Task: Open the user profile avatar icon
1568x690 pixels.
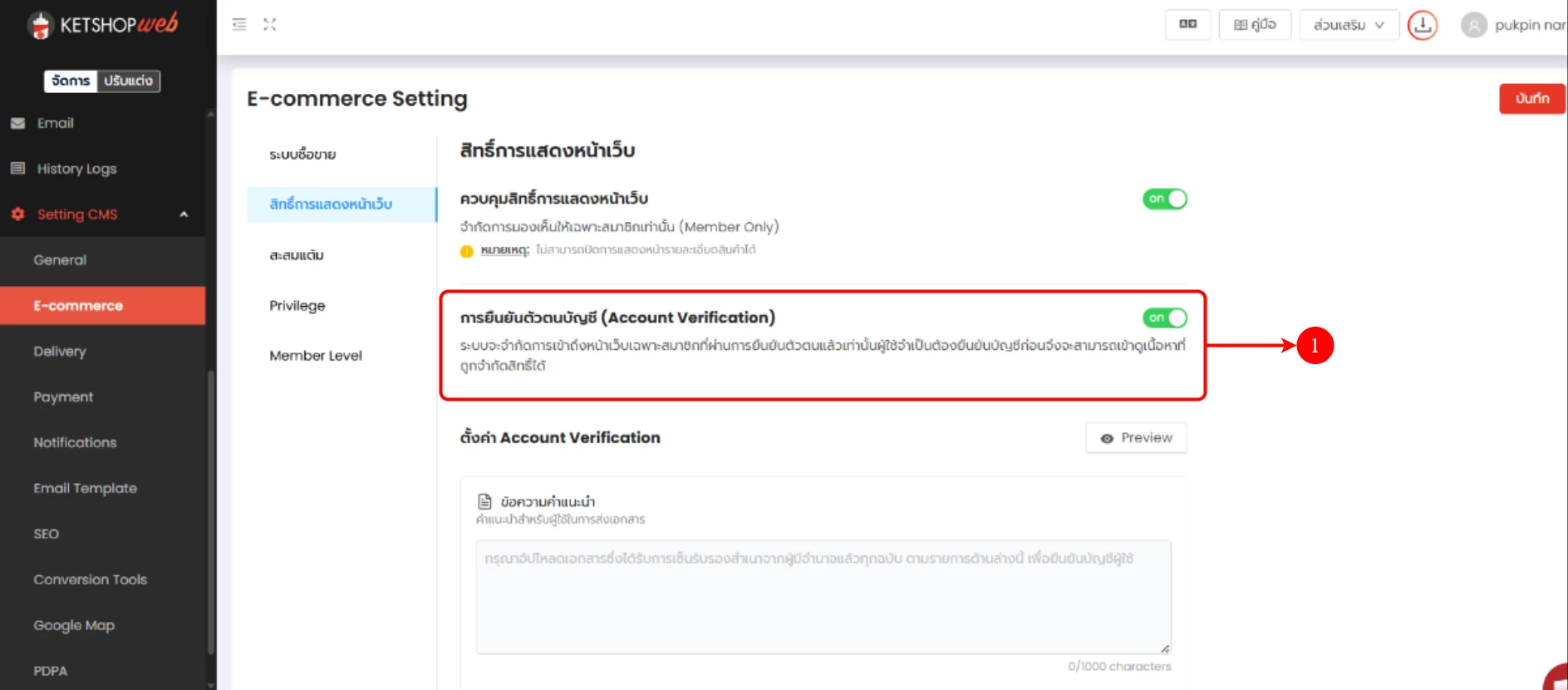Action: click(1473, 26)
